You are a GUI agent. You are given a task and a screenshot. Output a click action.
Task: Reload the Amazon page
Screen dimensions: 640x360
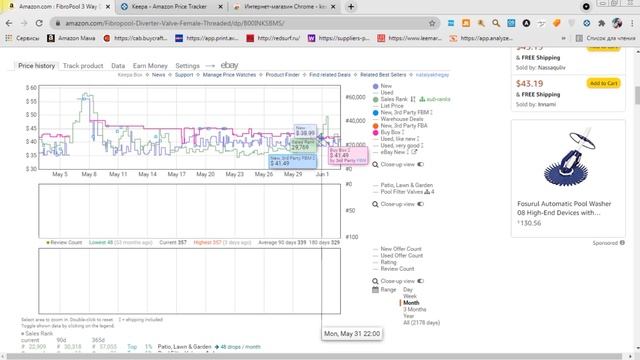point(39,23)
